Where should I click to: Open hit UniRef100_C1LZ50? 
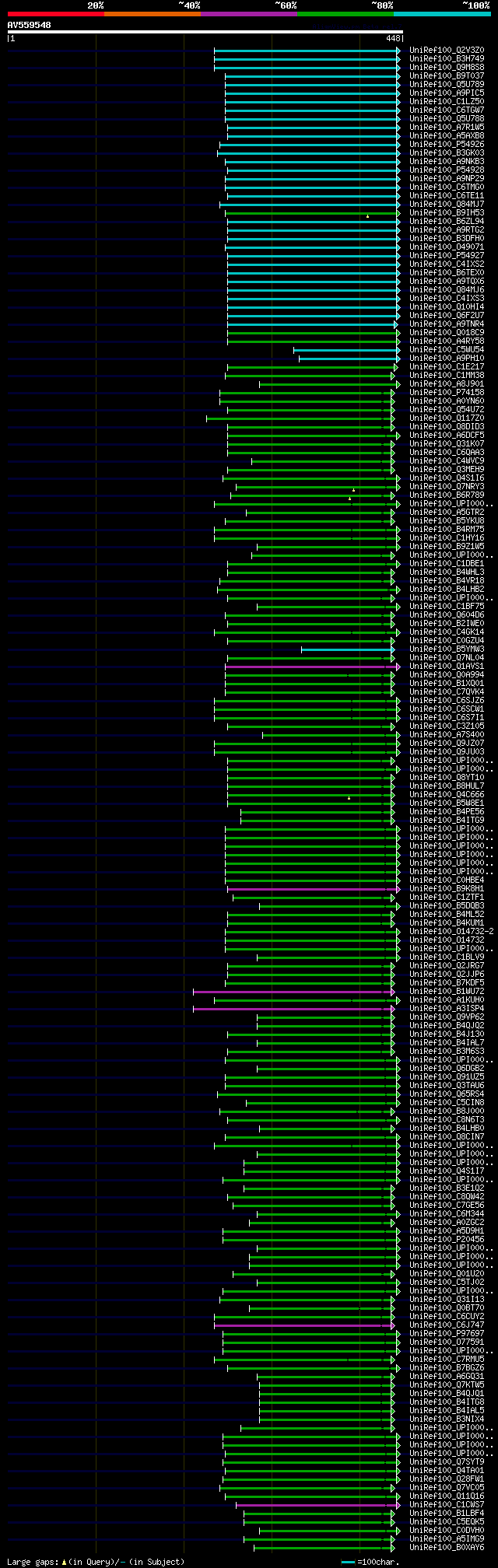447,102
